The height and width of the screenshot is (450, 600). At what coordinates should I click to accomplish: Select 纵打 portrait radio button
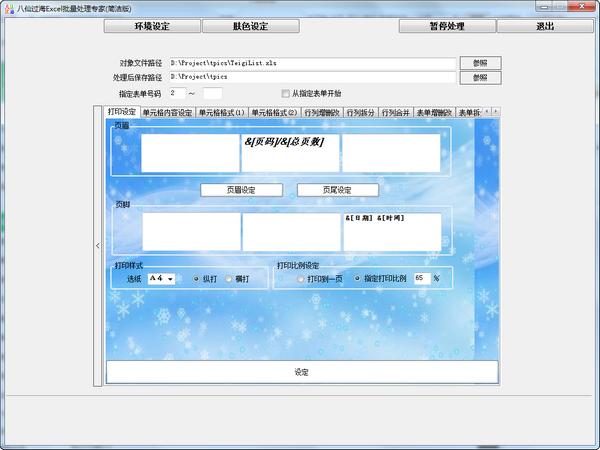[196, 279]
